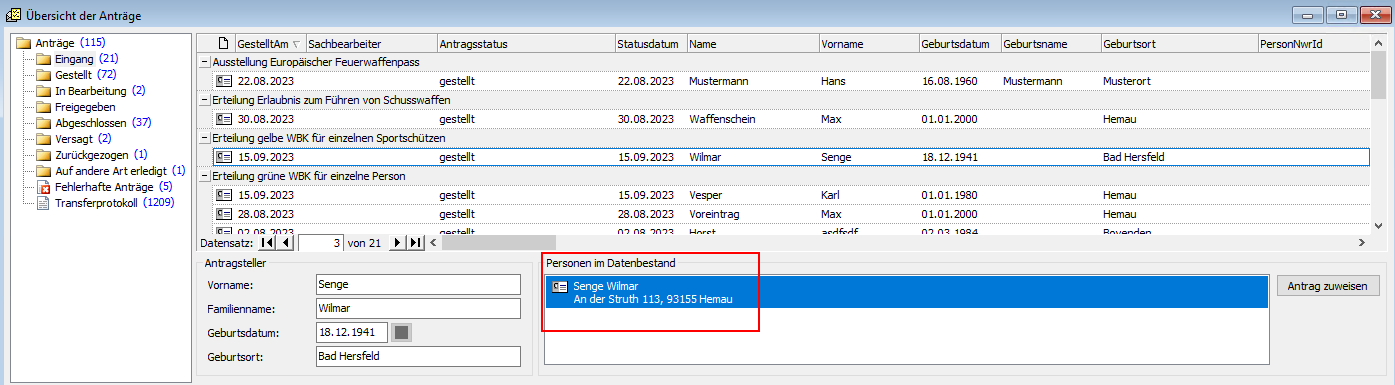Select the Transferprotokoll document icon
The width and height of the screenshot is (1395, 385).
click(43, 203)
